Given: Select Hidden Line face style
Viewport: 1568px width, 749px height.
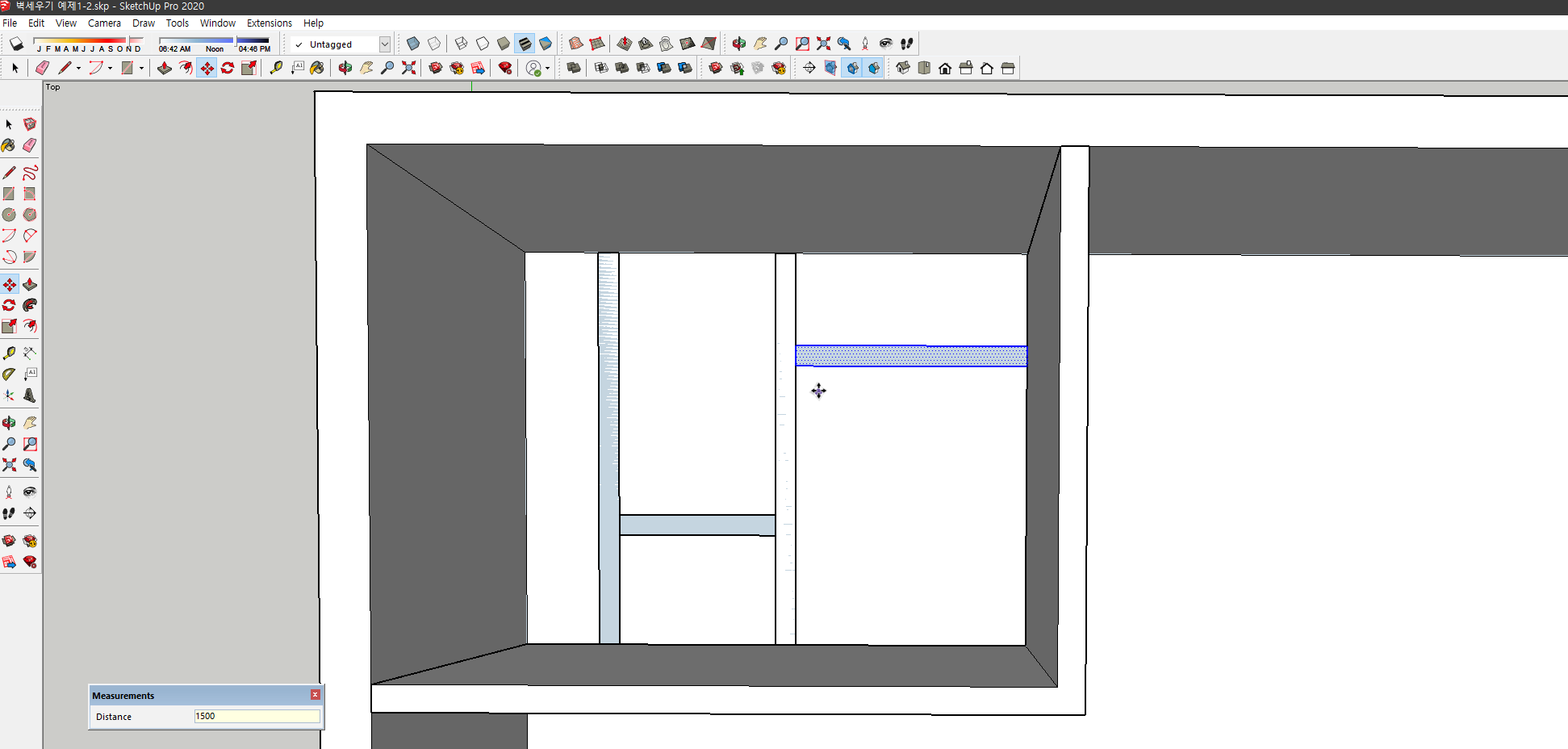Looking at the screenshot, I should (x=483, y=44).
